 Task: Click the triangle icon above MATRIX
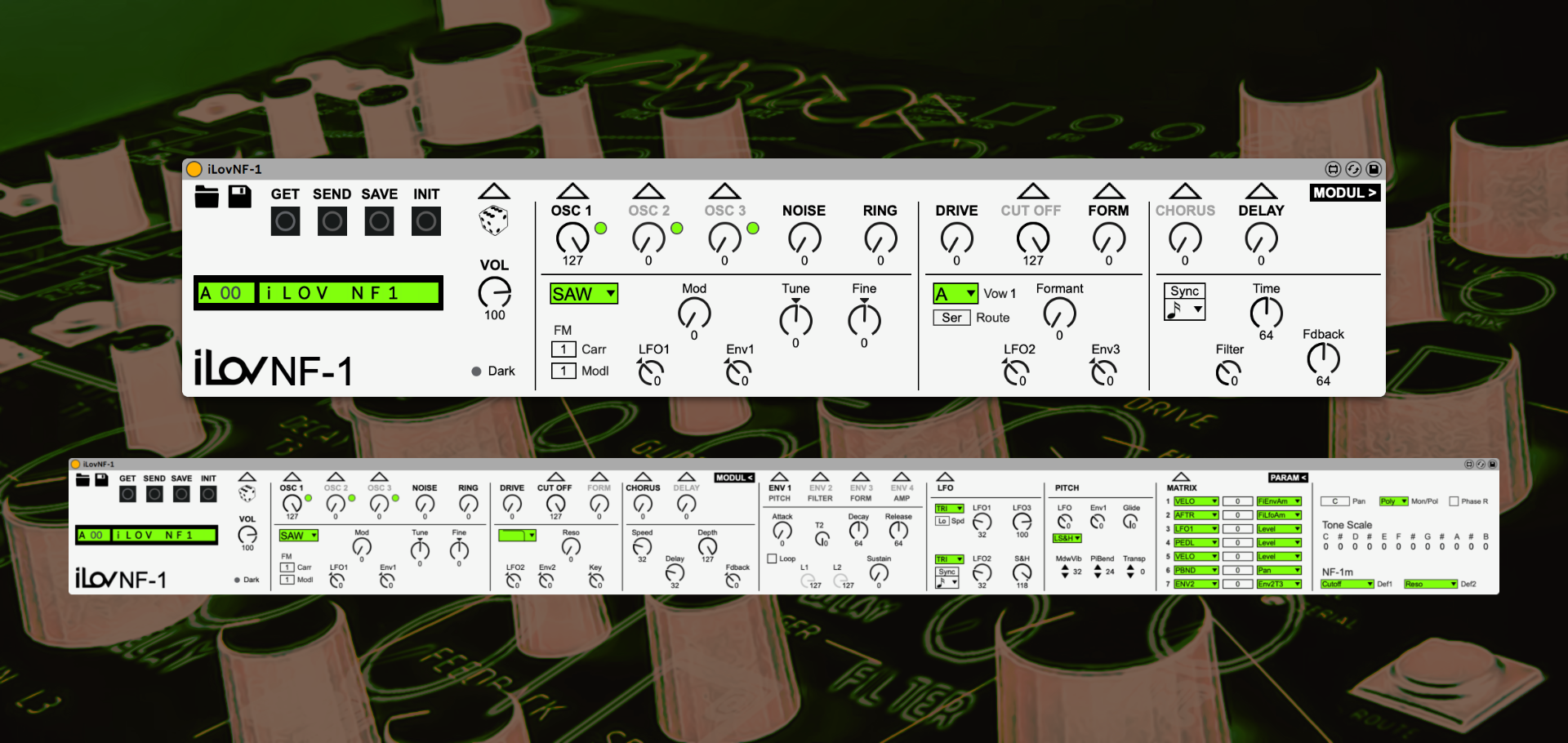click(x=1181, y=477)
